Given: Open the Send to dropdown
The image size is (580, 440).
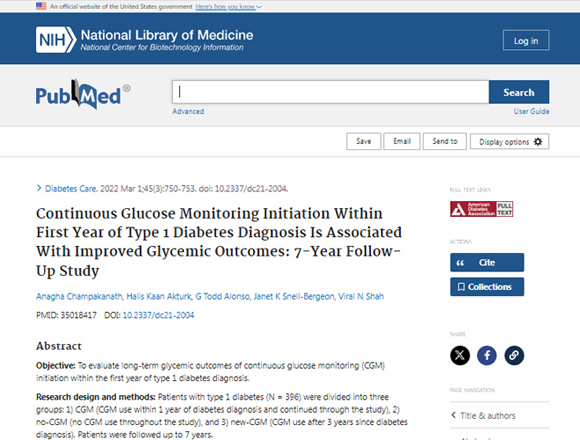Looking at the screenshot, I should pos(445,141).
